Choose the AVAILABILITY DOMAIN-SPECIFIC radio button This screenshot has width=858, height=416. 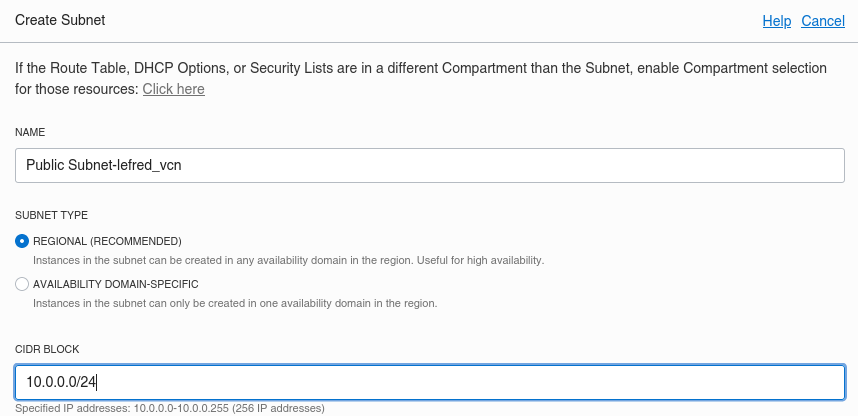tap(22, 284)
